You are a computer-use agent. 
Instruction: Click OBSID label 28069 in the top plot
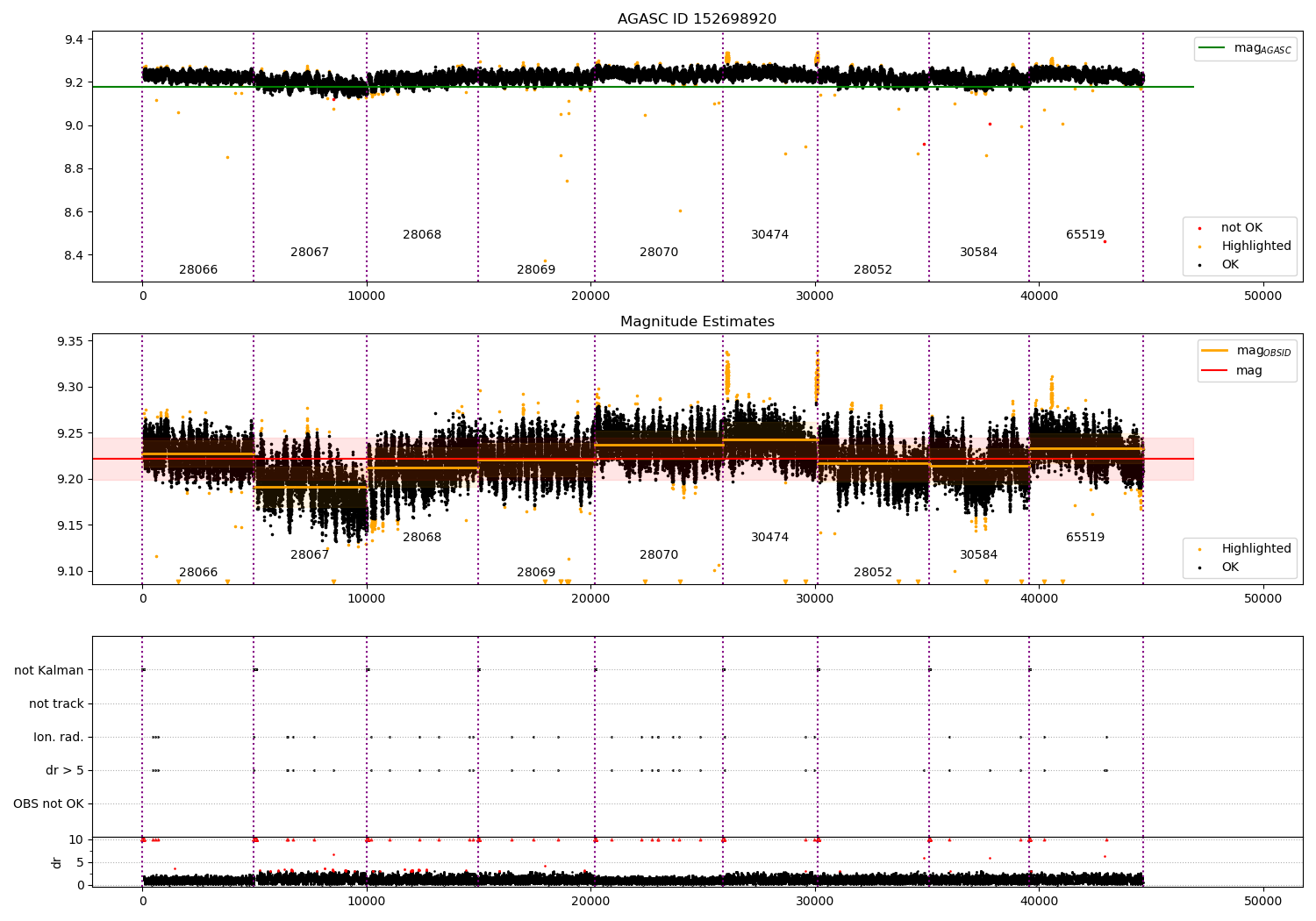coord(536,270)
